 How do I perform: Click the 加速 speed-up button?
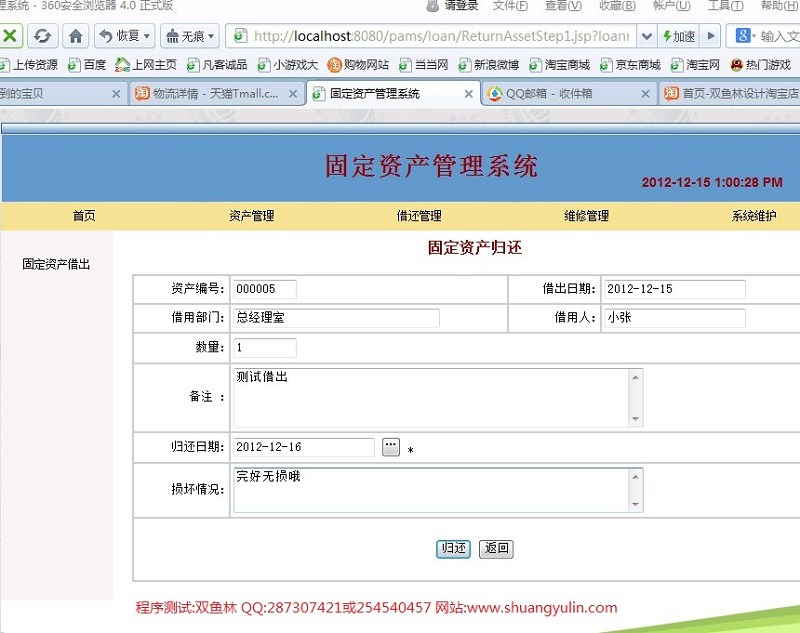[679, 36]
